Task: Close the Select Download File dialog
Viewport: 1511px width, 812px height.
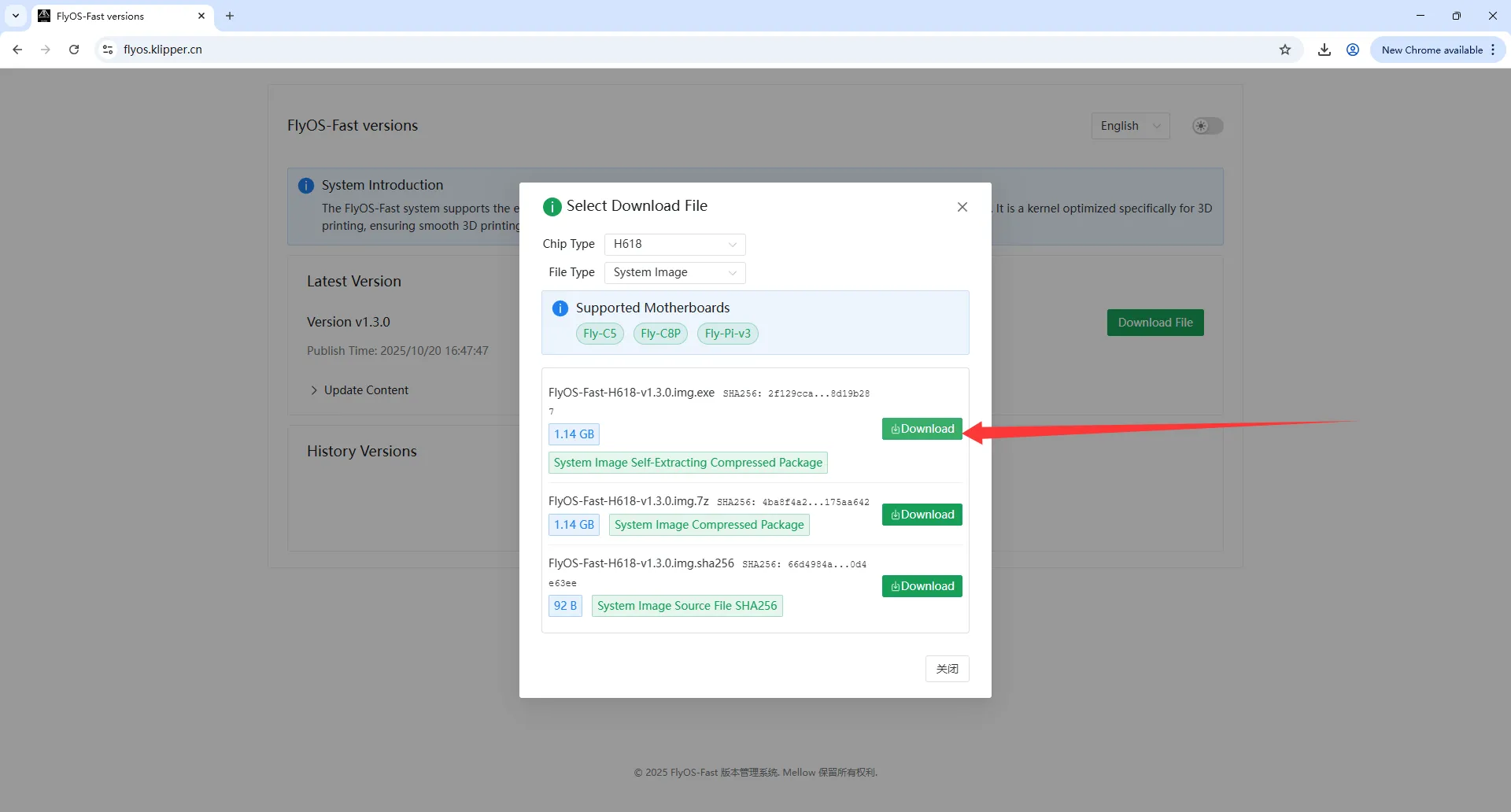Action: tap(962, 207)
